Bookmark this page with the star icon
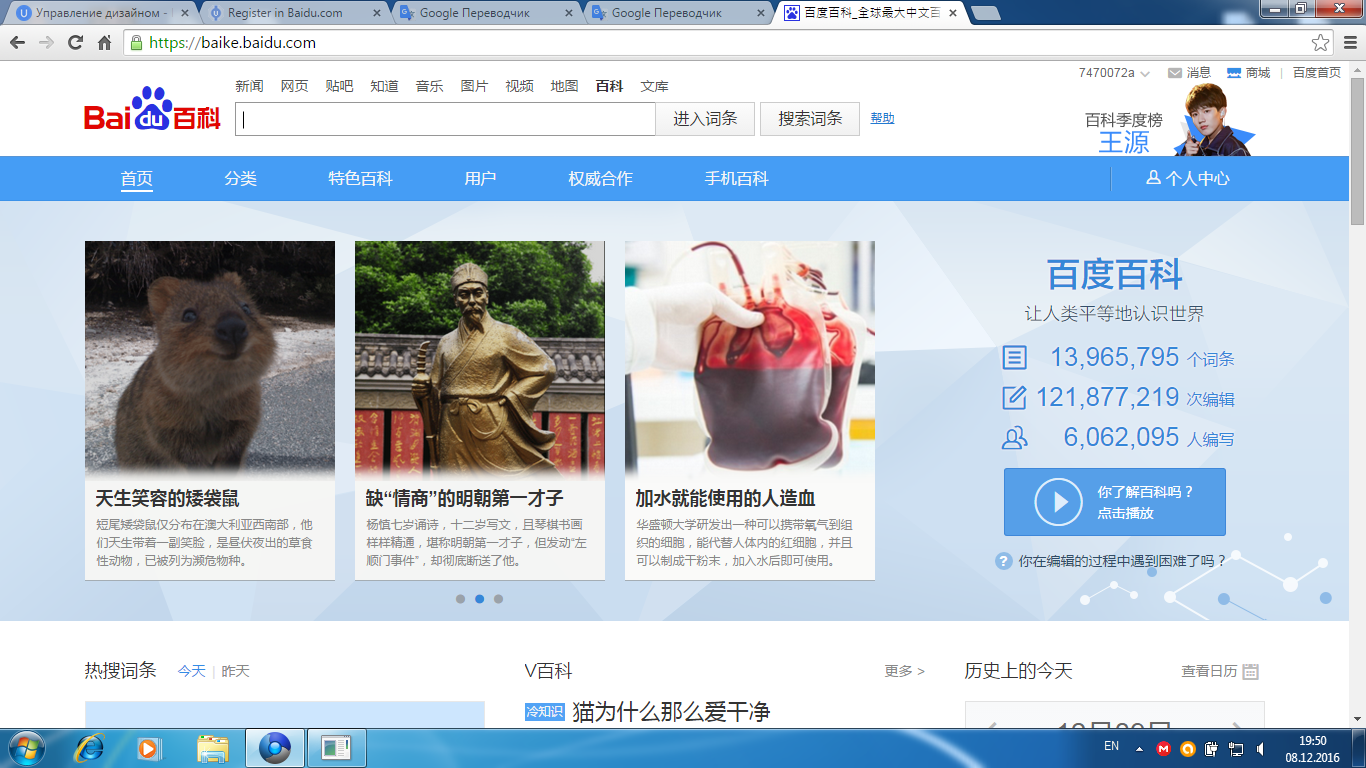1366x768 pixels. tap(1321, 43)
